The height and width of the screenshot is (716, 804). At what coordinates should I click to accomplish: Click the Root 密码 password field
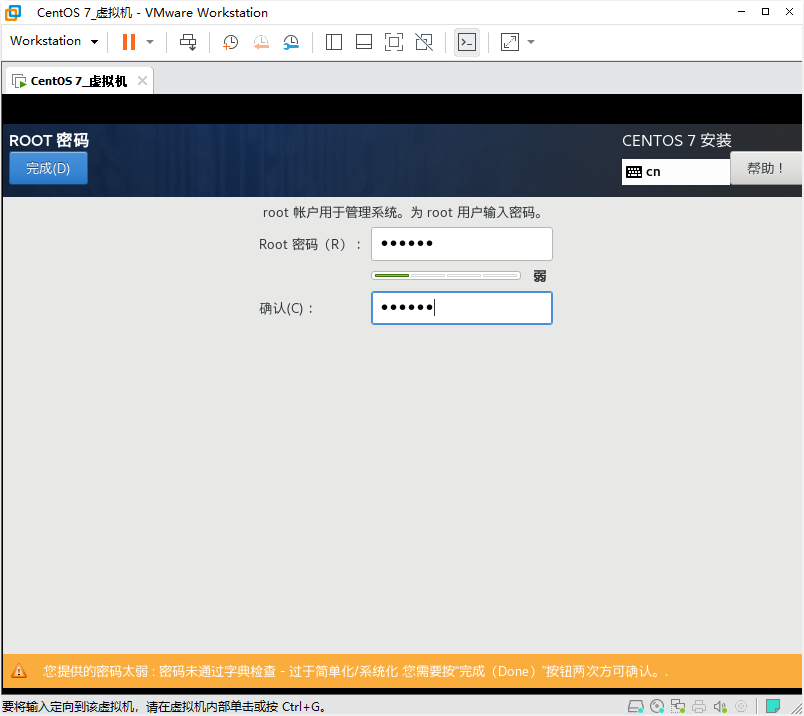click(461, 244)
